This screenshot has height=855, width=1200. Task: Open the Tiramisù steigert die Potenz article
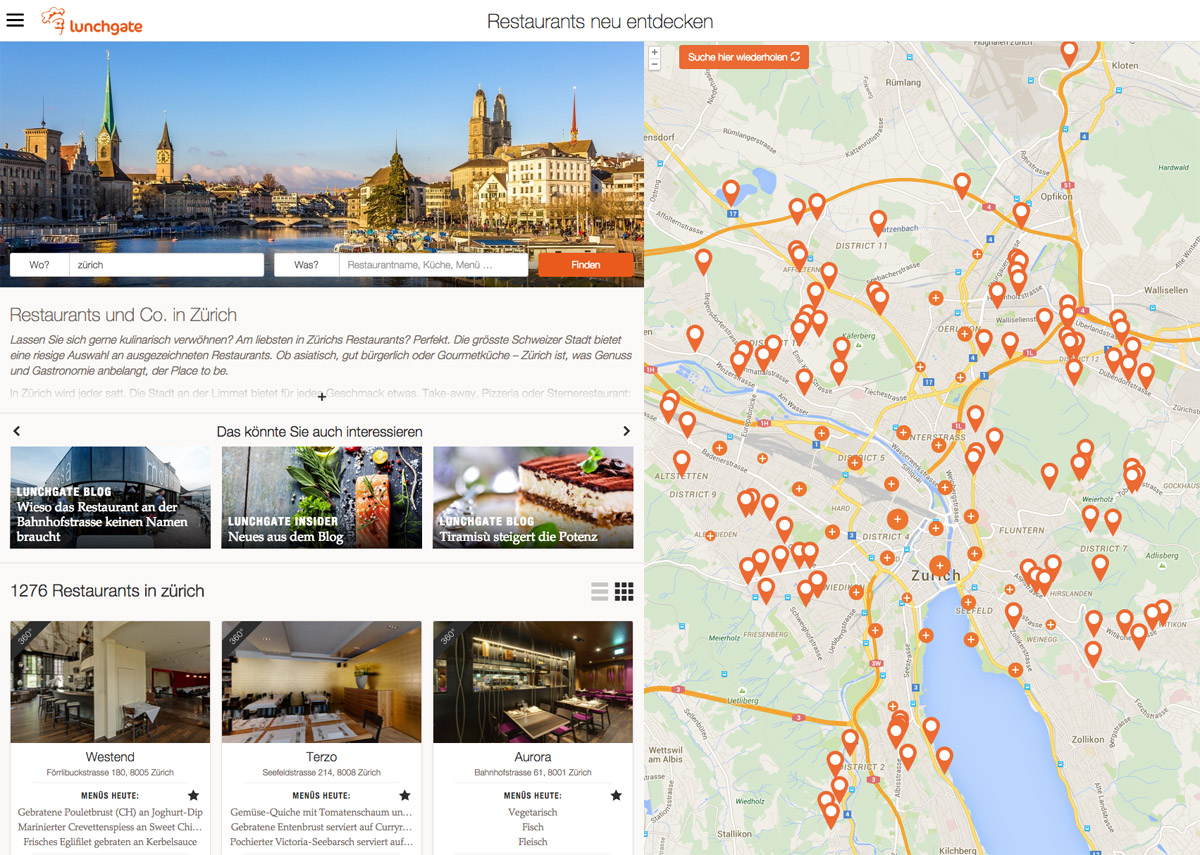coord(533,498)
